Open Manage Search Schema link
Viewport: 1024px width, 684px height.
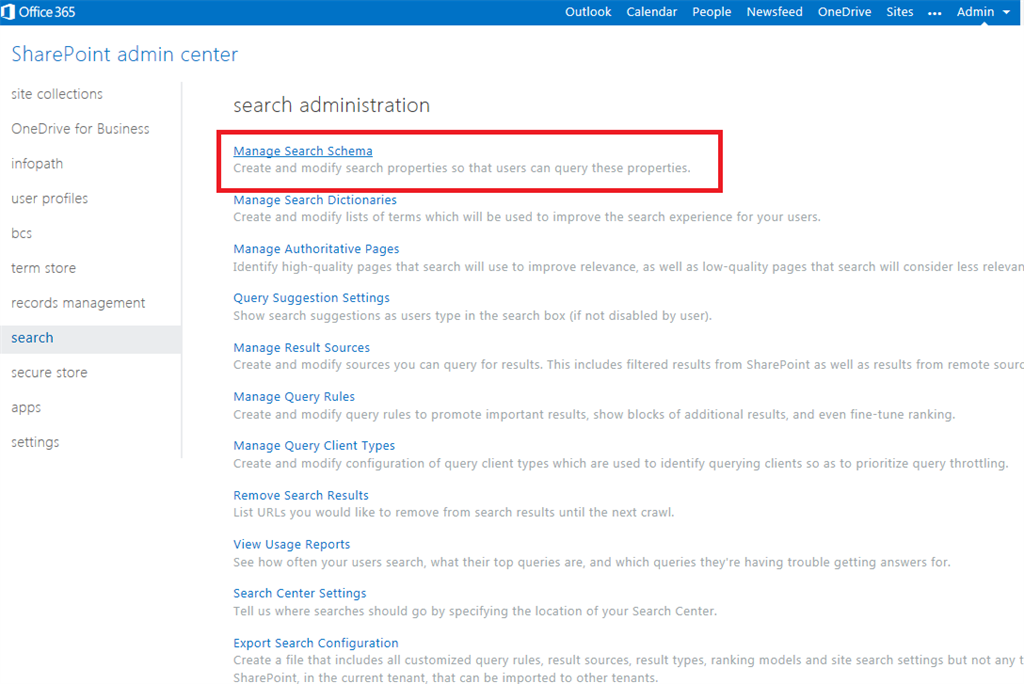coord(303,151)
